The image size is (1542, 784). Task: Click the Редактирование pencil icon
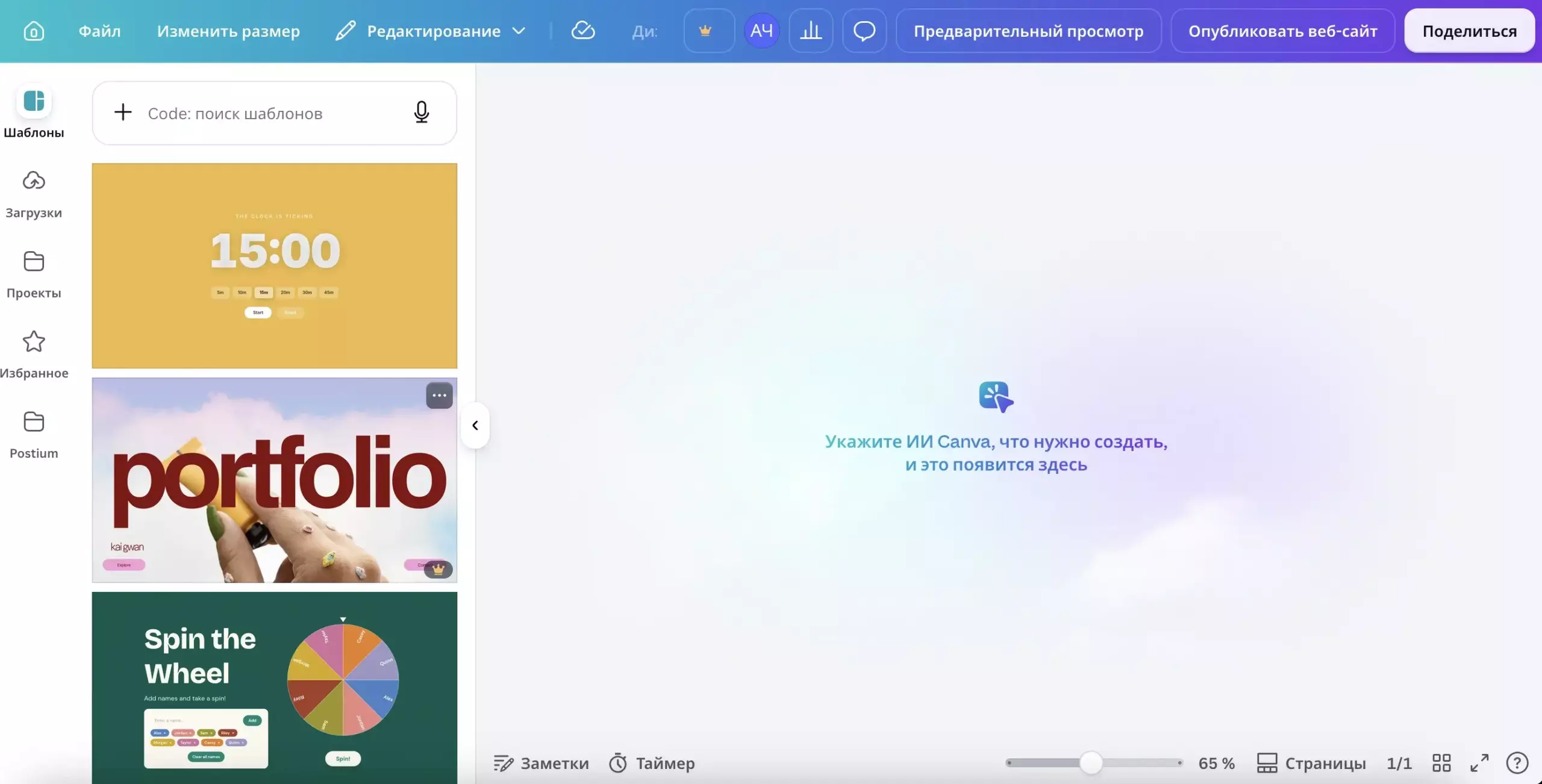coord(345,31)
